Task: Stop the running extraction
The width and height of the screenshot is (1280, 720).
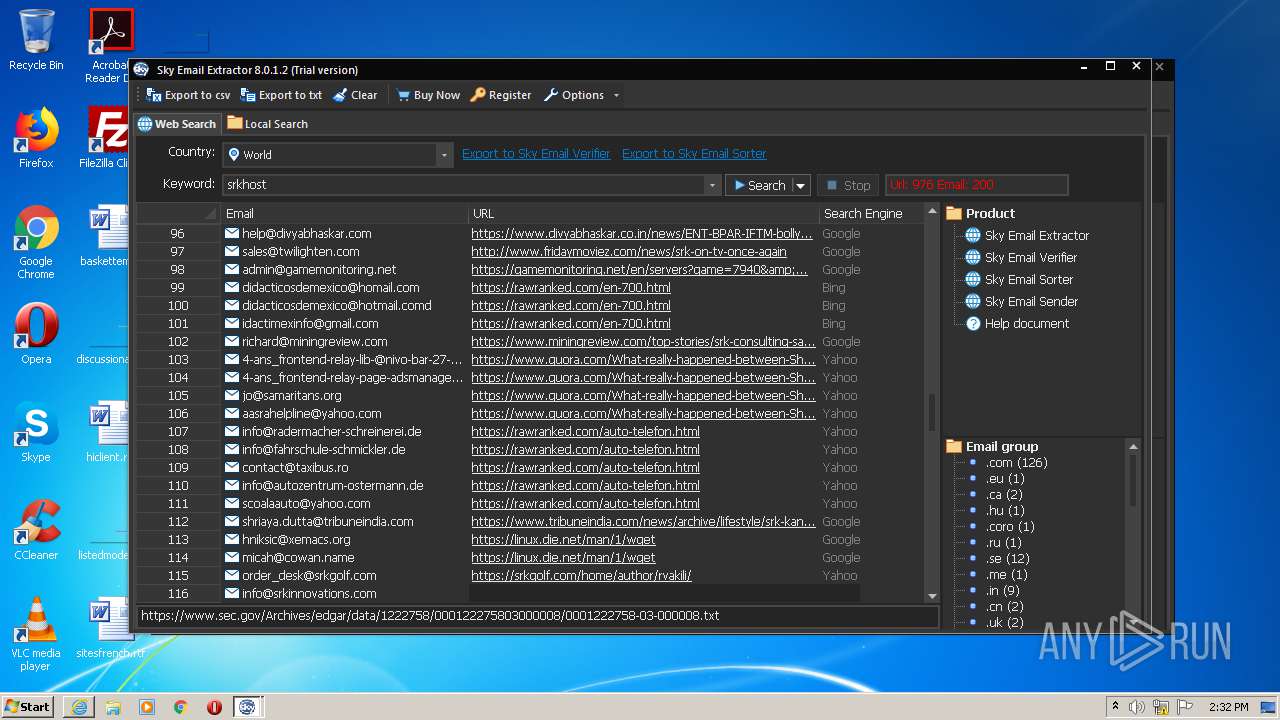Action: click(848, 185)
